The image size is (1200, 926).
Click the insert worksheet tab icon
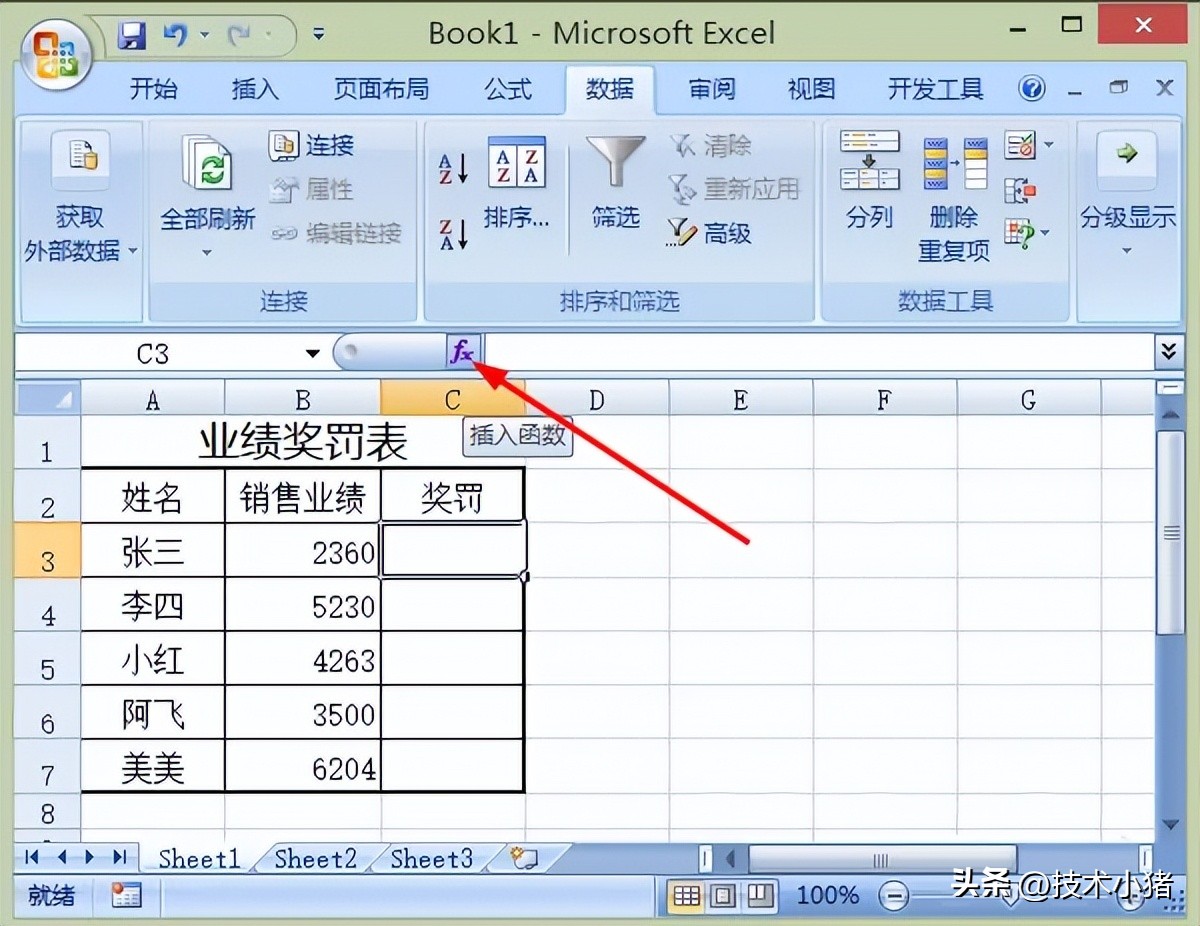click(x=524, y=858)
